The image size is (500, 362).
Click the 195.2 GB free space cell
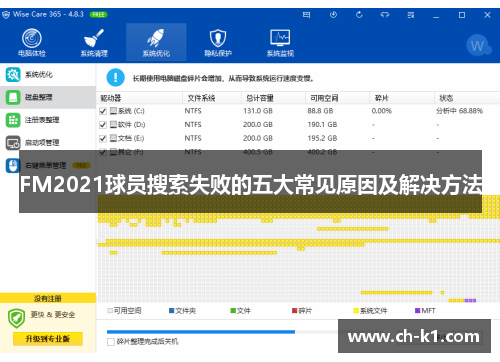coord(322,138)
